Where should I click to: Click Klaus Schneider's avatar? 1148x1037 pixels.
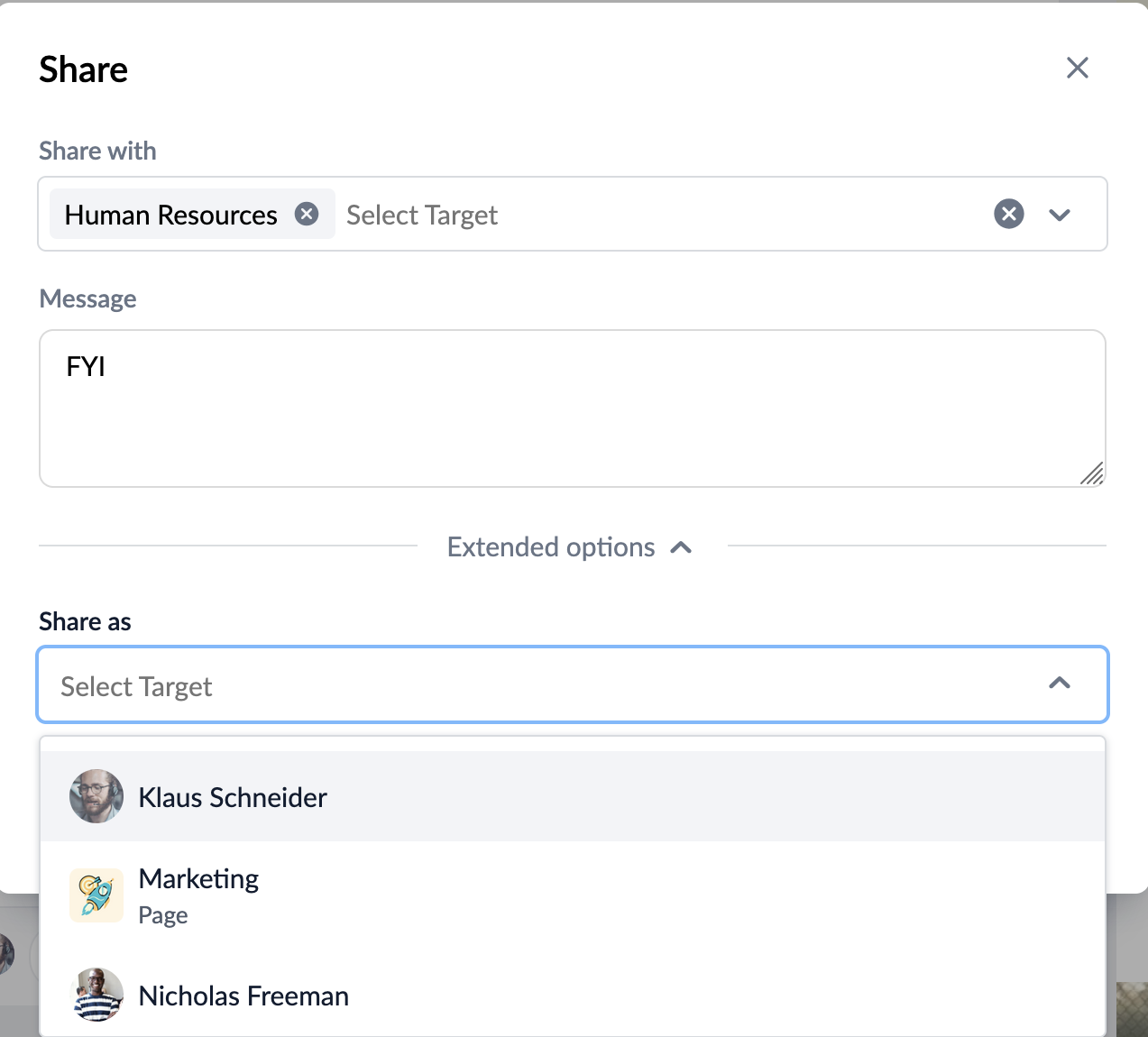pos(96,796)
